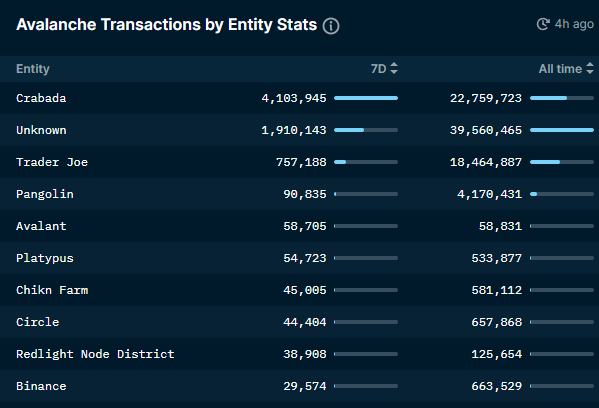This screenshot has height=408, width=599.
Task: Click the Unknown 7D progress bar
Action: [366, 130]
